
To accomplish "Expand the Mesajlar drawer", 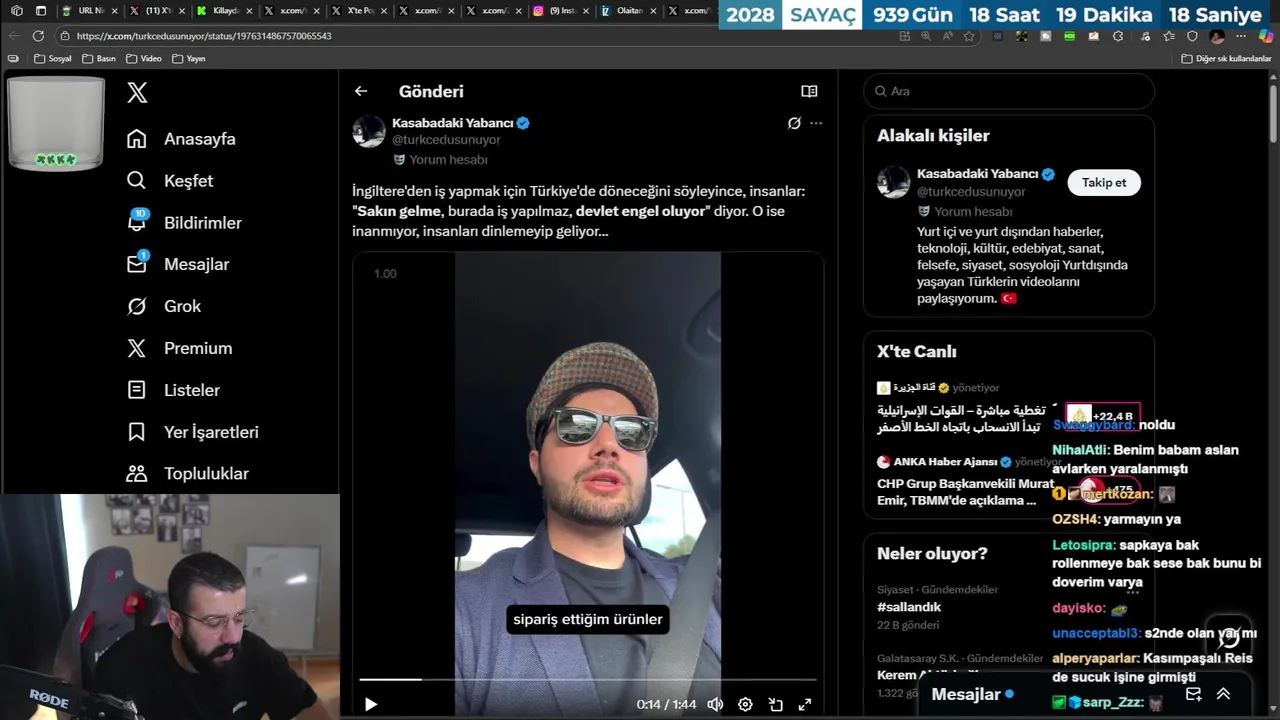I will coord(1223,694).
